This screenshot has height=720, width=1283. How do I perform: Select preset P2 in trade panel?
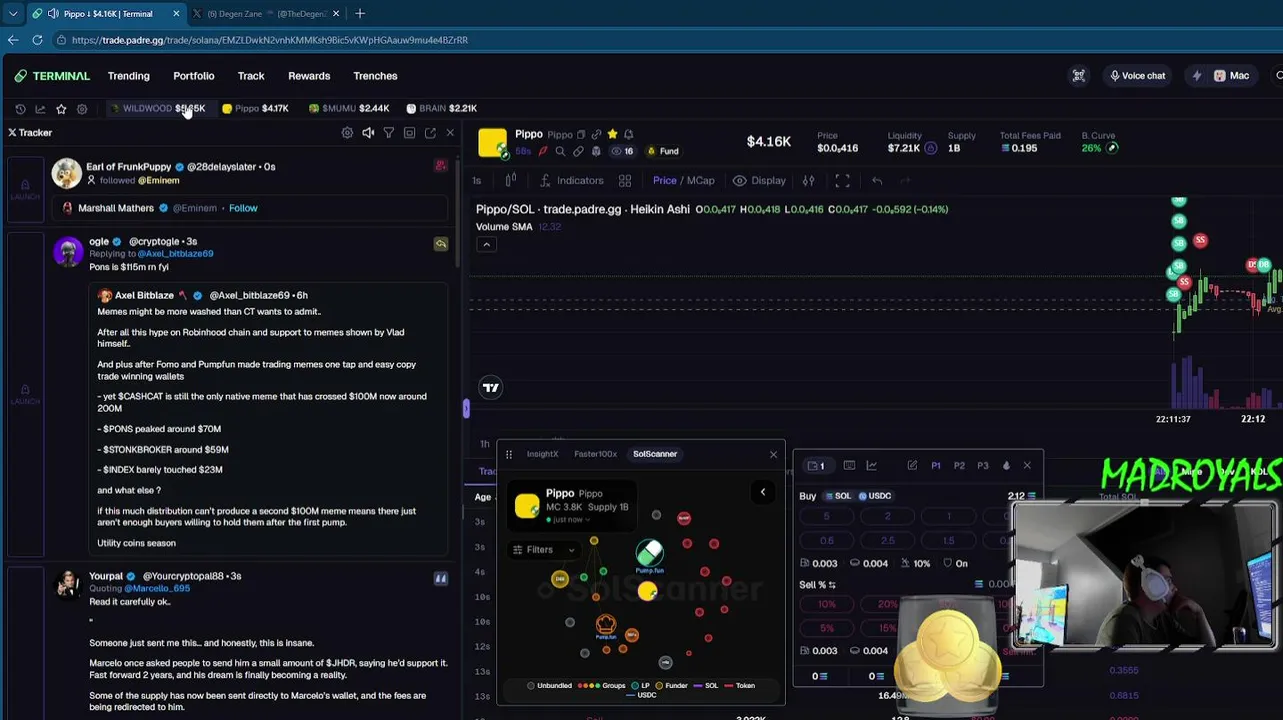pos(959,466)
